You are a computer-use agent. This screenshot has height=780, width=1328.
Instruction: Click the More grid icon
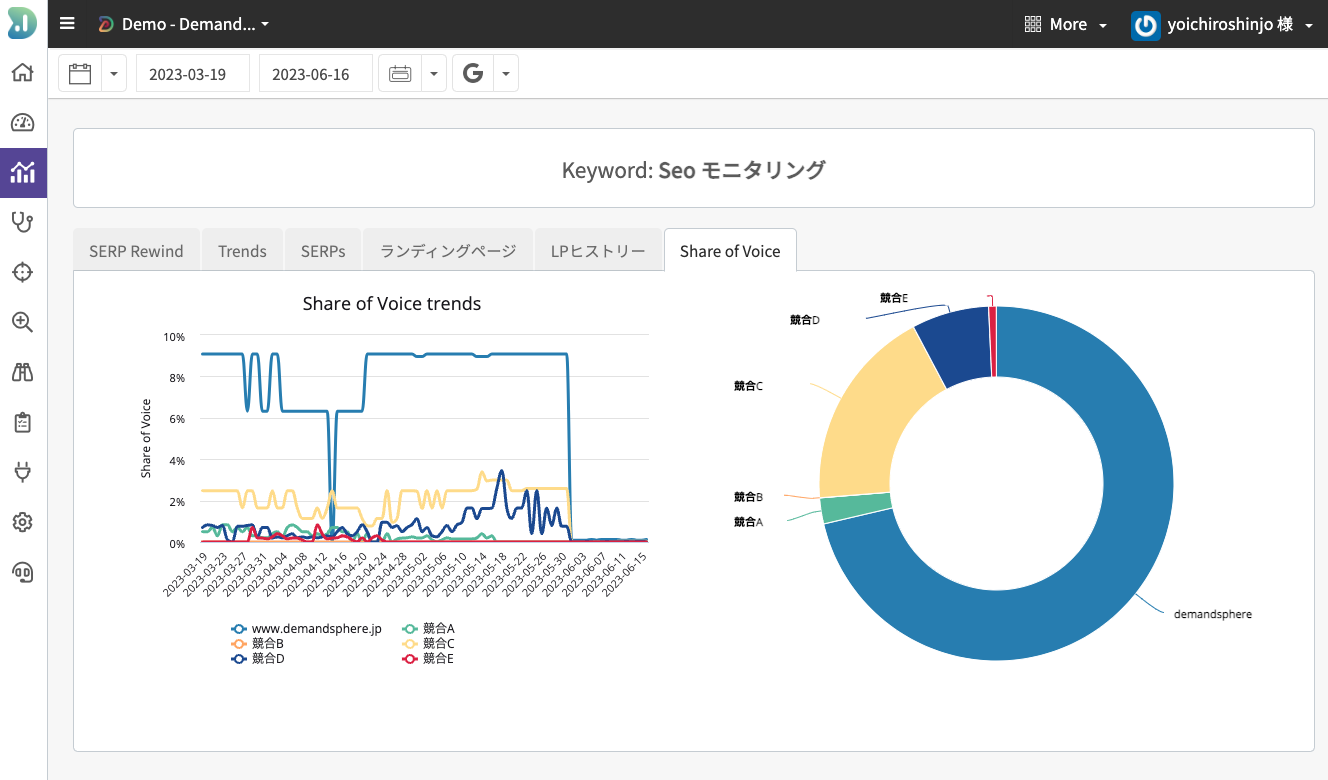click(x=1033, y=24)
